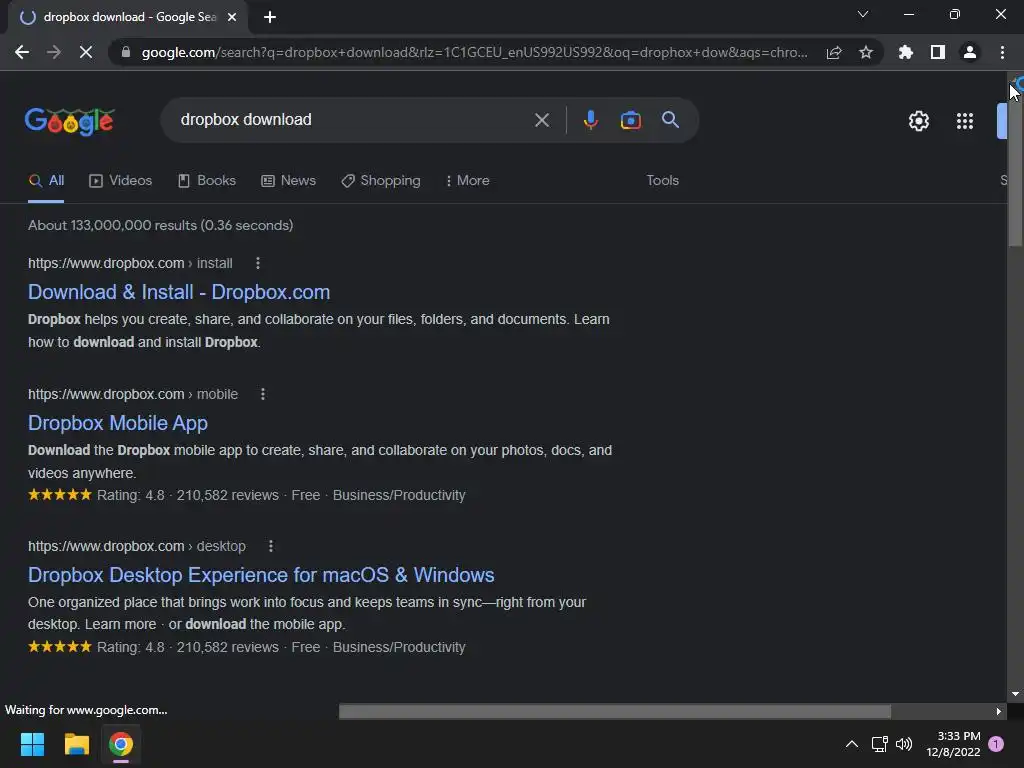1024x768 pixels.
Task: Expand the More search filters
Action: tap(467, 181)
